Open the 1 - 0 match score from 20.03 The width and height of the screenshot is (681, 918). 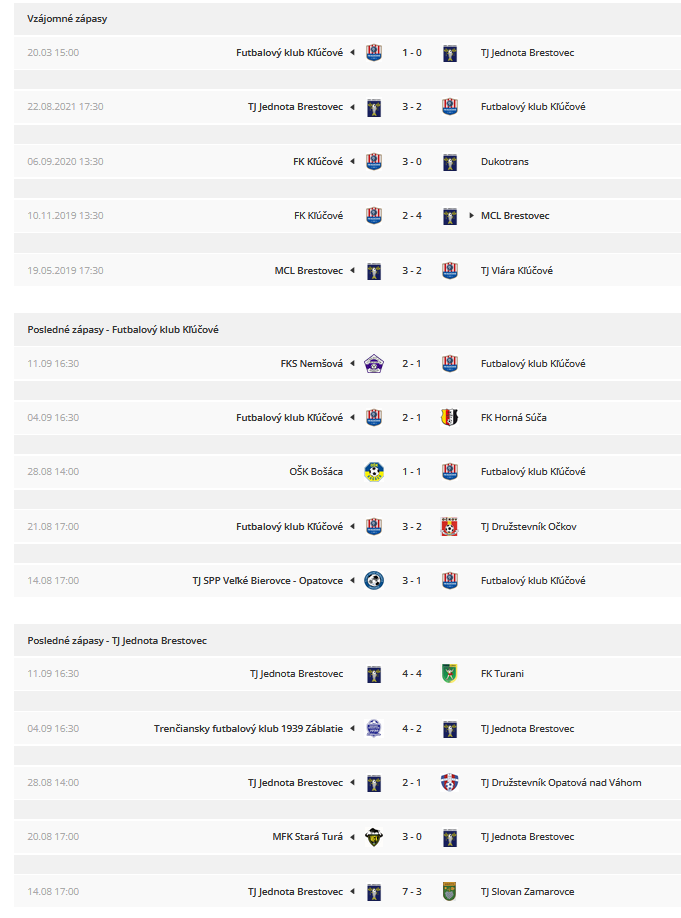click(412, 53)
